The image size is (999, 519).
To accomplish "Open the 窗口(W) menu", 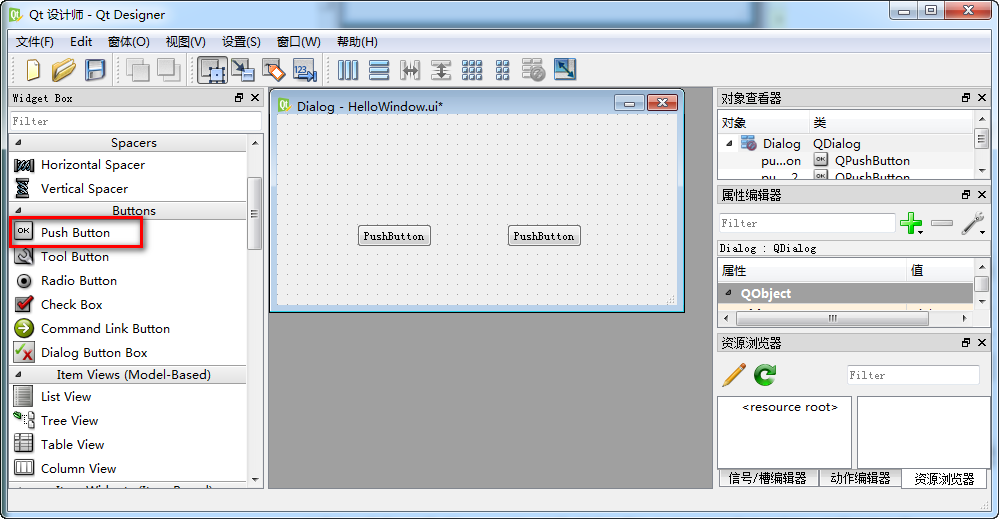I will (298, 42).
